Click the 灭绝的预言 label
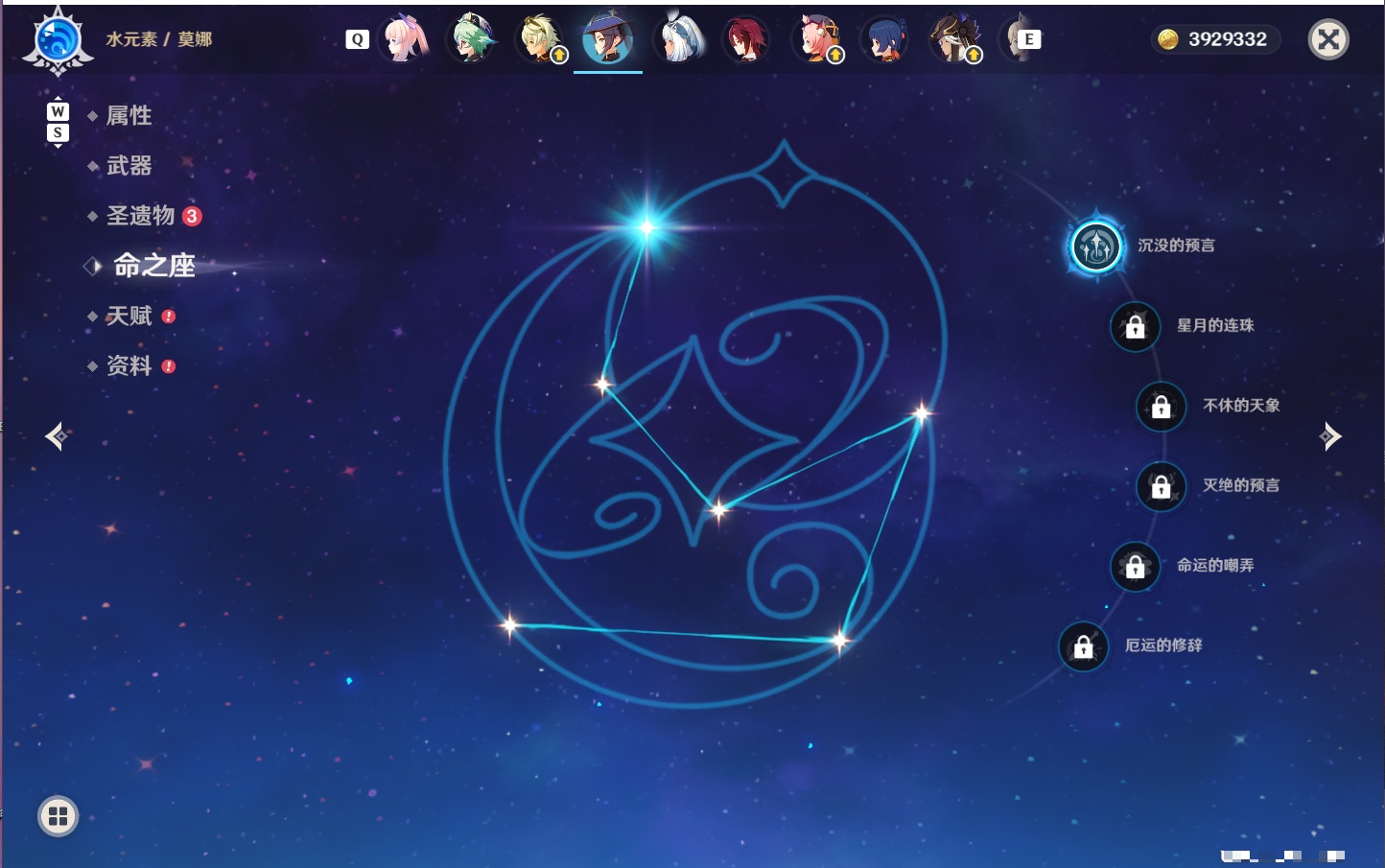 click(1241, 485)
